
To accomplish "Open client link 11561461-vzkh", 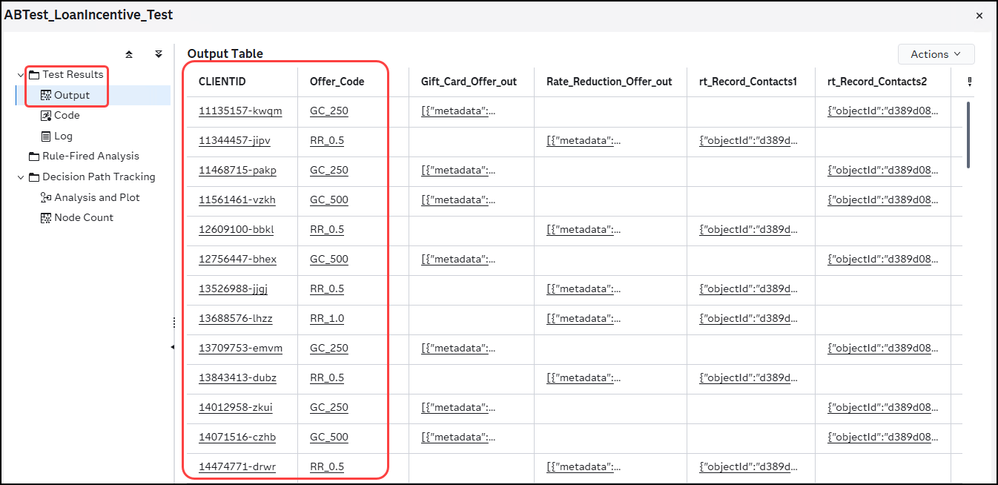I will [x=237, y=200].
